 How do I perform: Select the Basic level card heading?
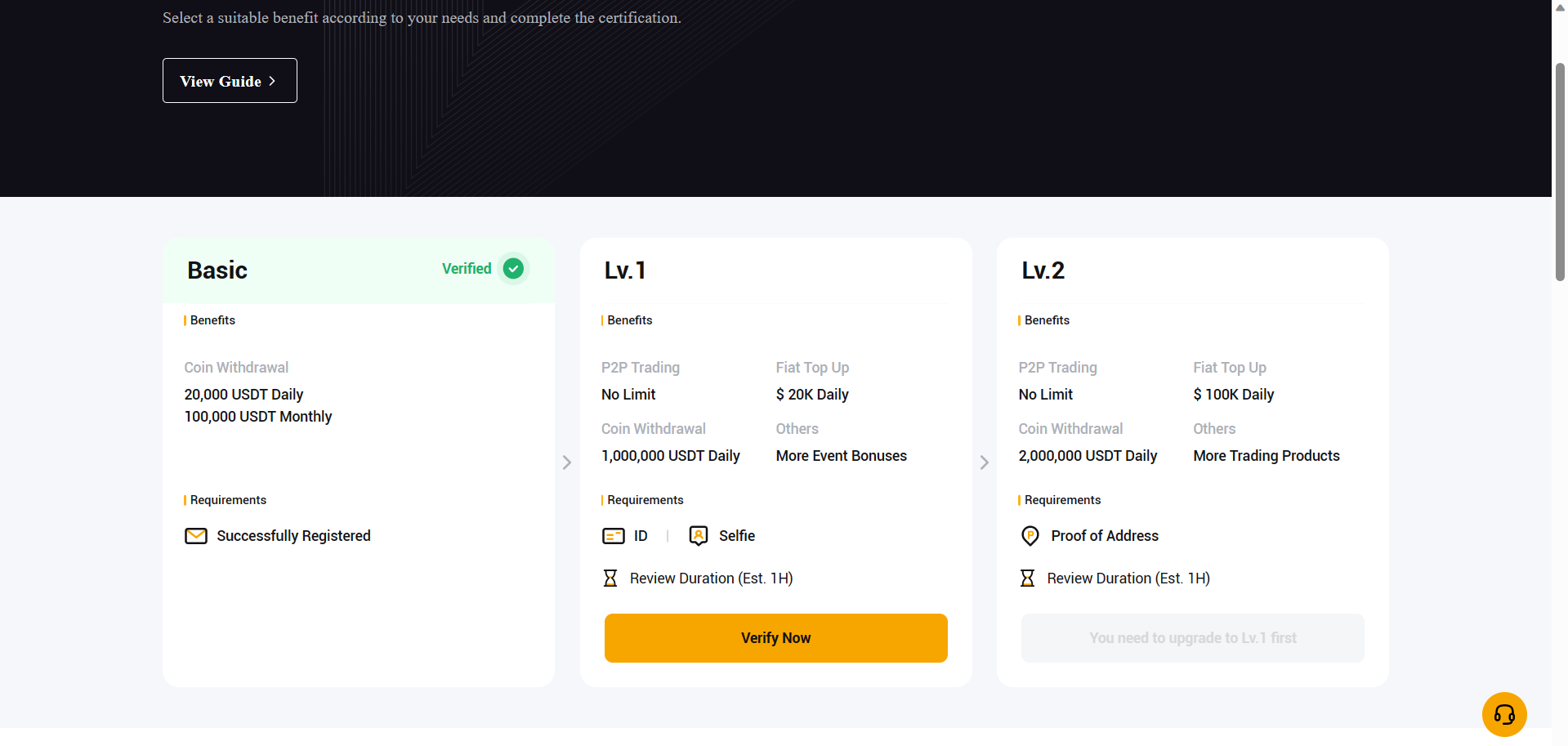point(217,270)
